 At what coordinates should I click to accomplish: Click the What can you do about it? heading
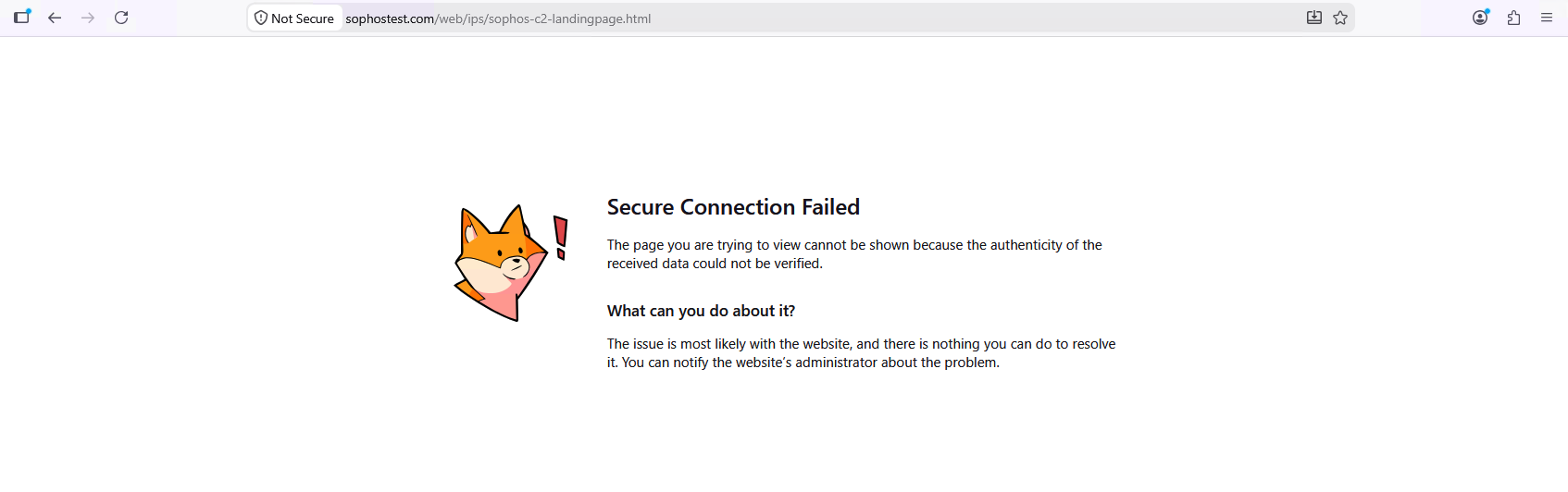click(x=701, y=311)
